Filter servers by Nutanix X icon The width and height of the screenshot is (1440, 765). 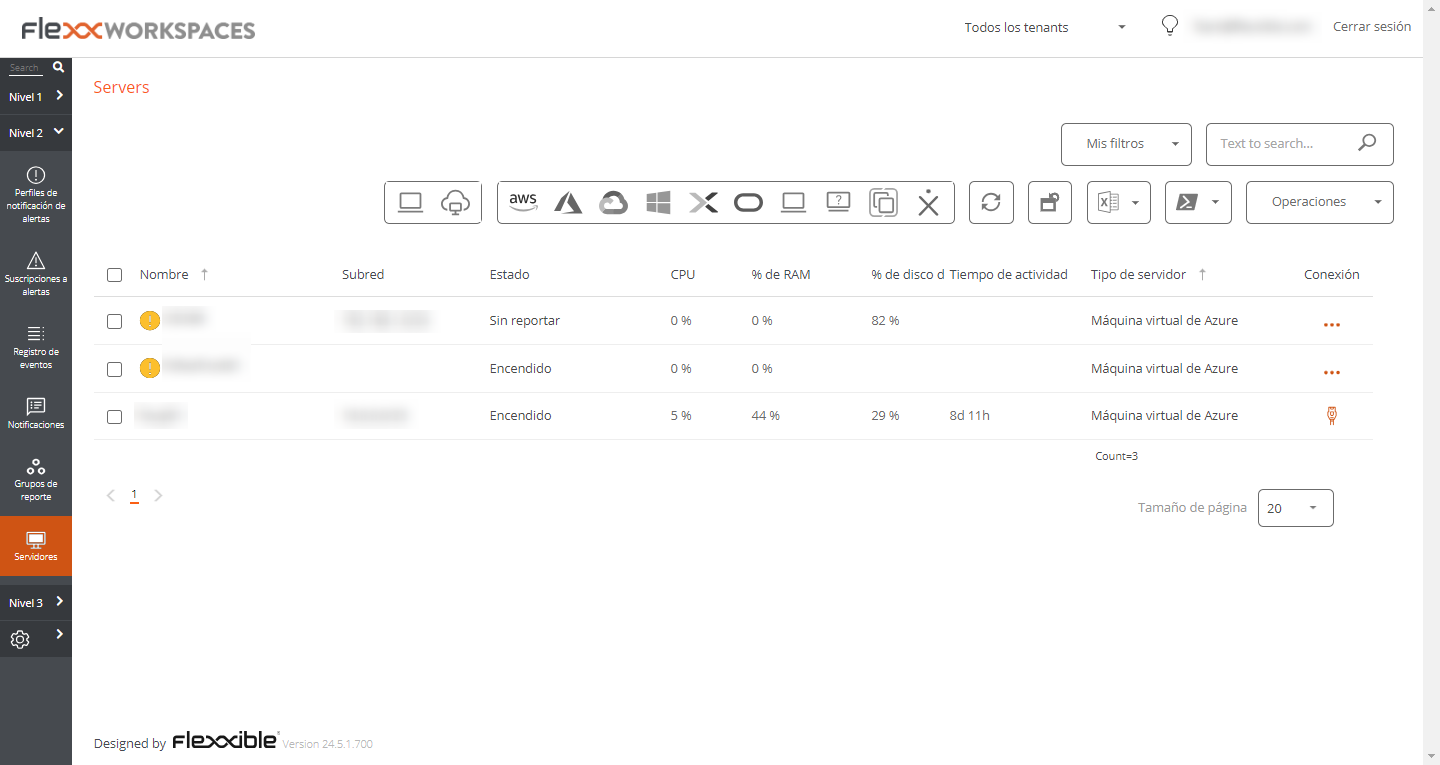point(703,202)
